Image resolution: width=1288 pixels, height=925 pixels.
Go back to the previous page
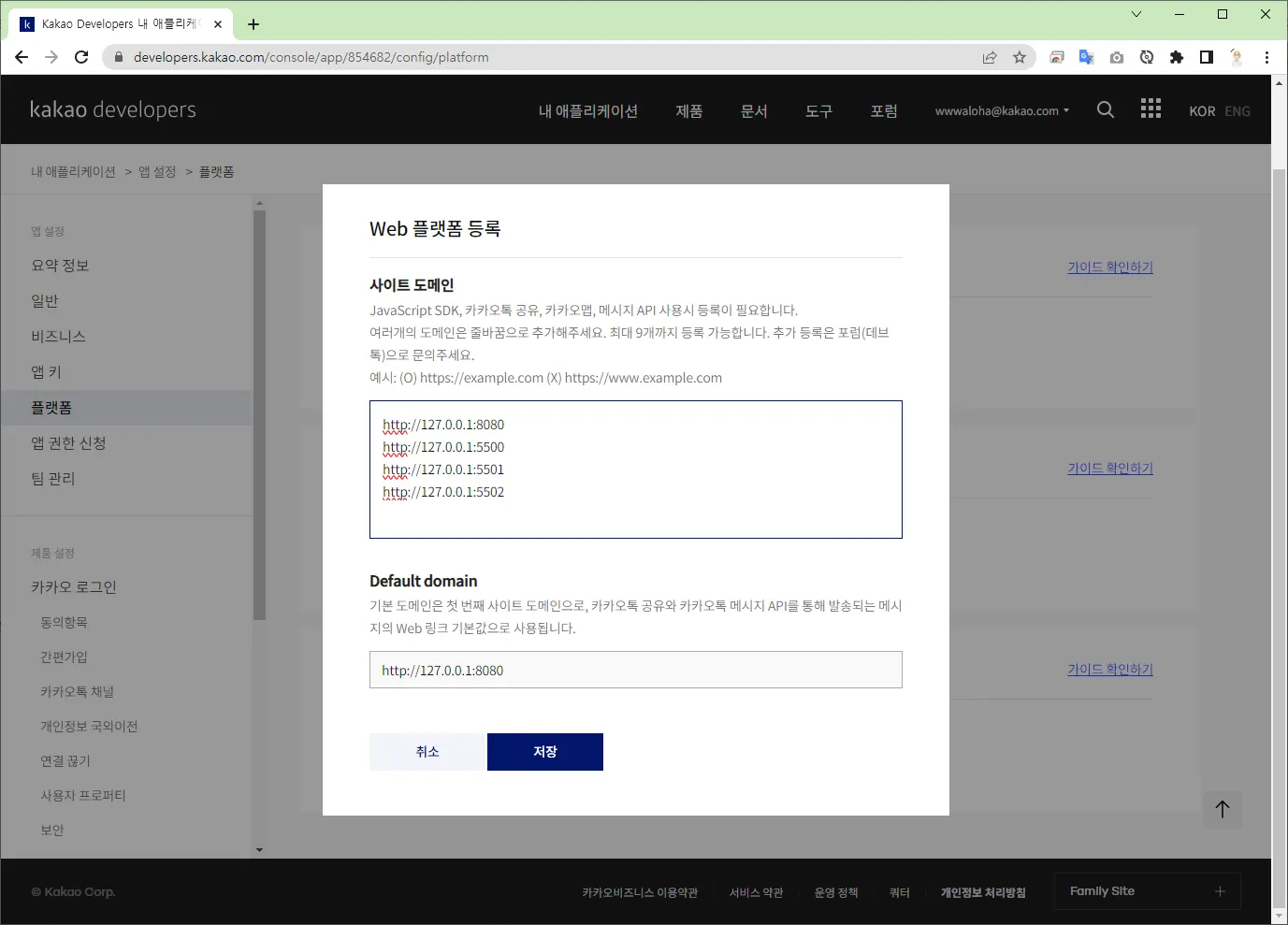(x=22, y=57)
